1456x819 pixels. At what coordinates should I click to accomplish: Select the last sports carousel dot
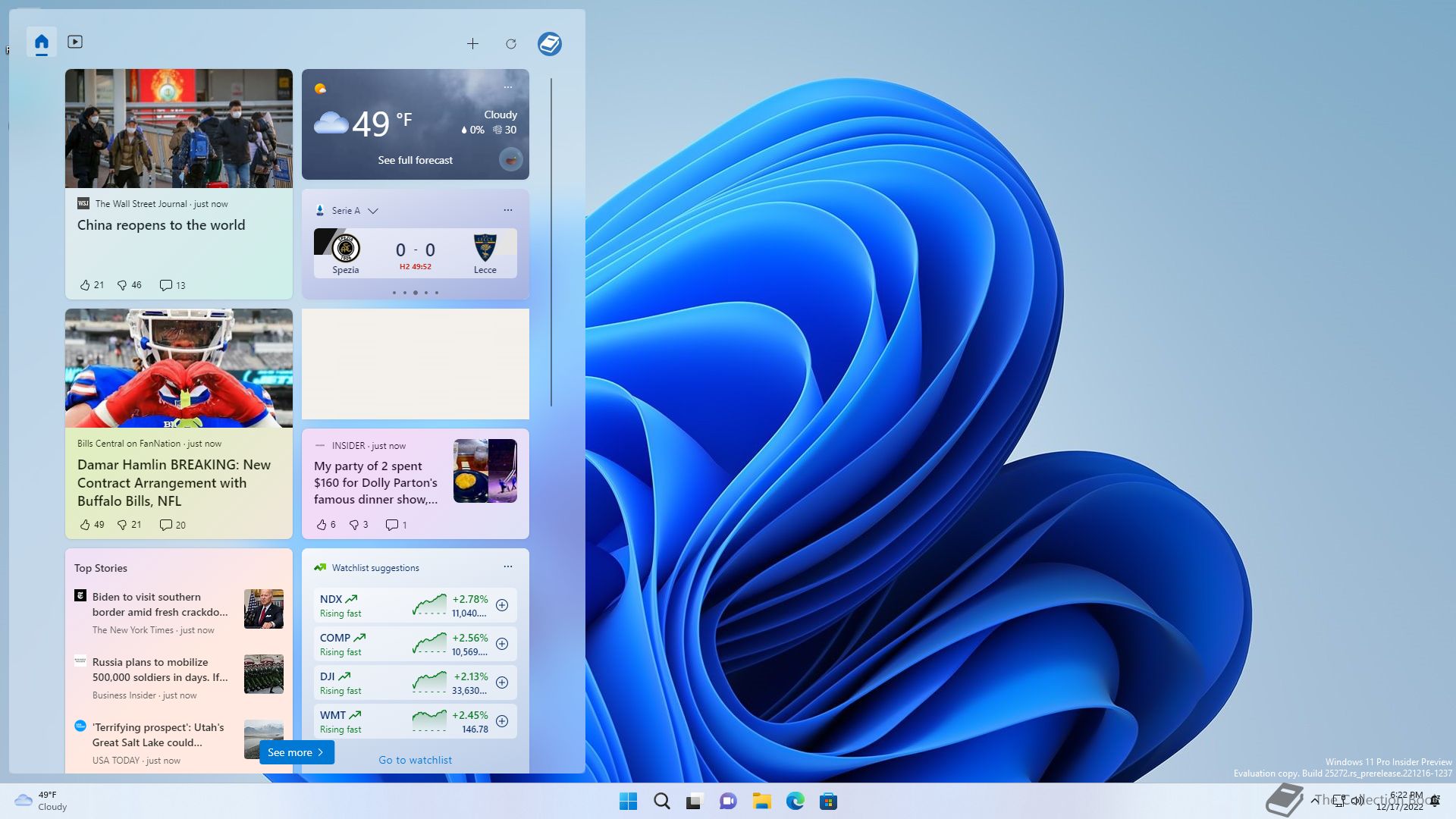[437, 293]
